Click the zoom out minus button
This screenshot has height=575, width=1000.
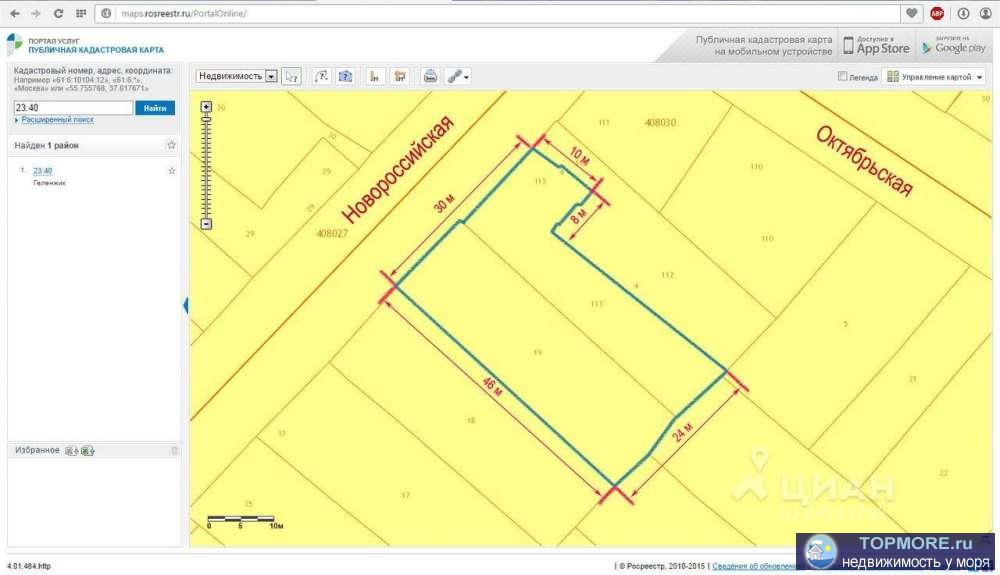tap(207, 224)
